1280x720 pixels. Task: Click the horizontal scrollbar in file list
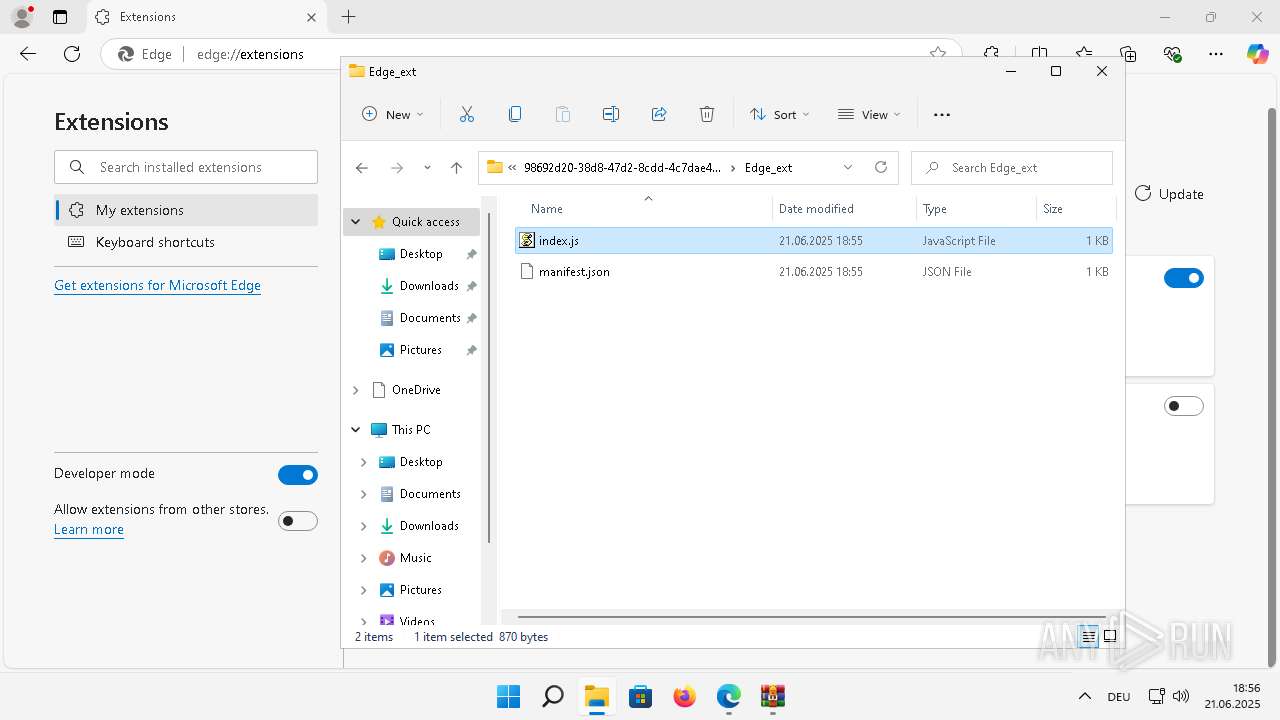point(811,617)
